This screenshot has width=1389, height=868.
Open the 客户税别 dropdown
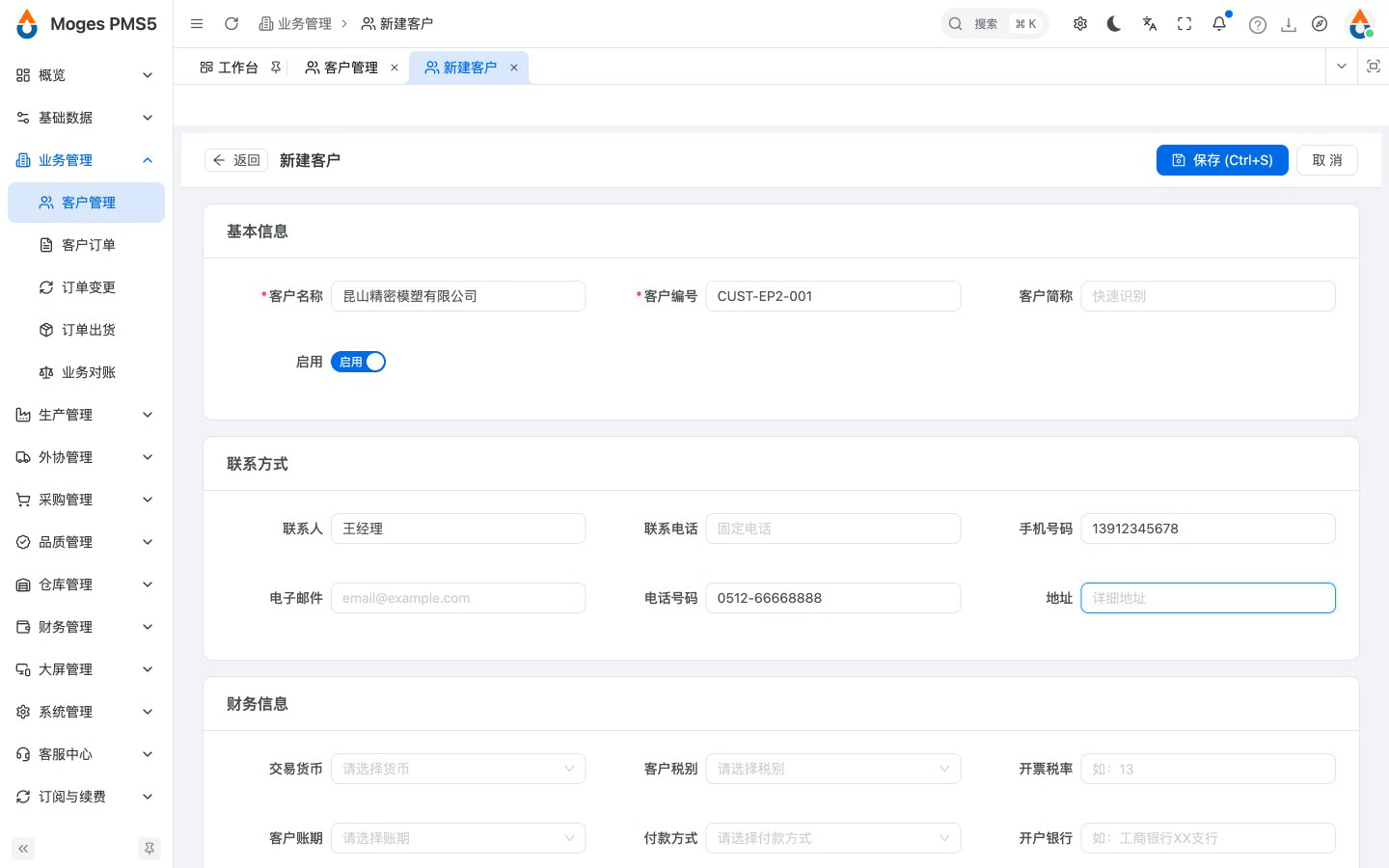tap(833, 769)
